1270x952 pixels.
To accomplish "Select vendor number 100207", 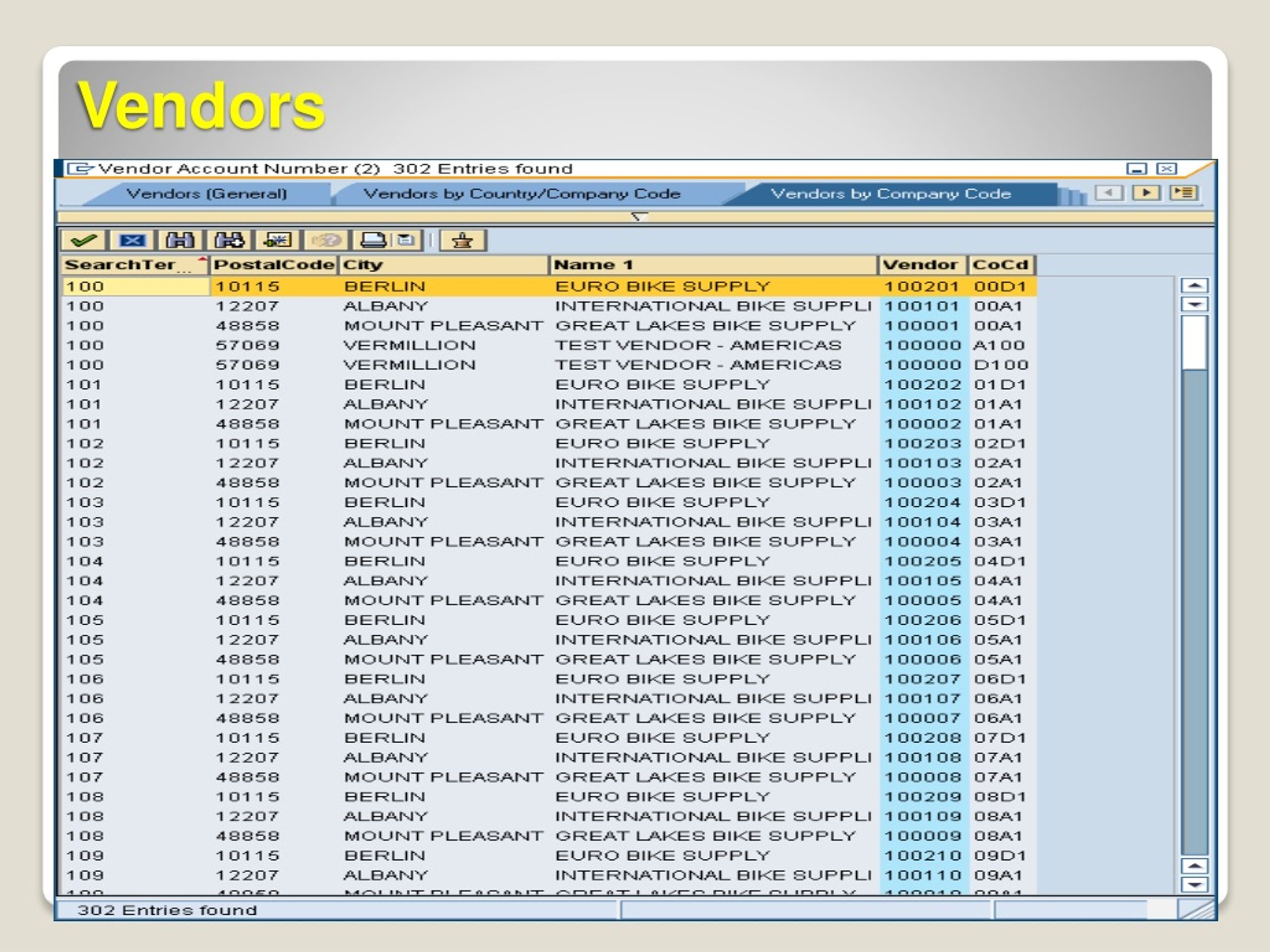I will tap(922, 679).
